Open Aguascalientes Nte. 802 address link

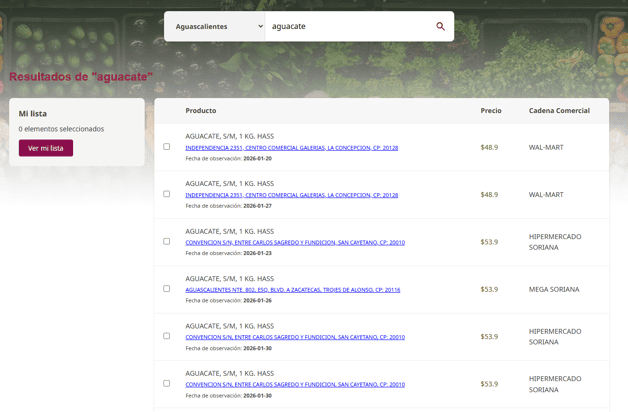pyautogui.click(x=293, y=289)
